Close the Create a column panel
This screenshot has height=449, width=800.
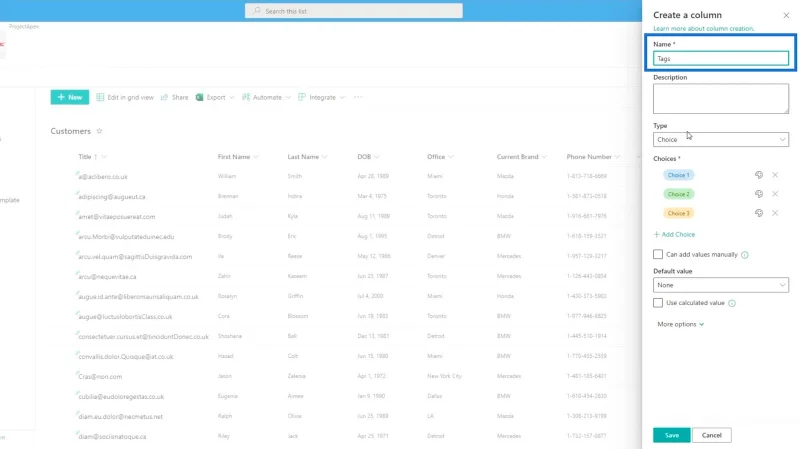coord(786,15)
